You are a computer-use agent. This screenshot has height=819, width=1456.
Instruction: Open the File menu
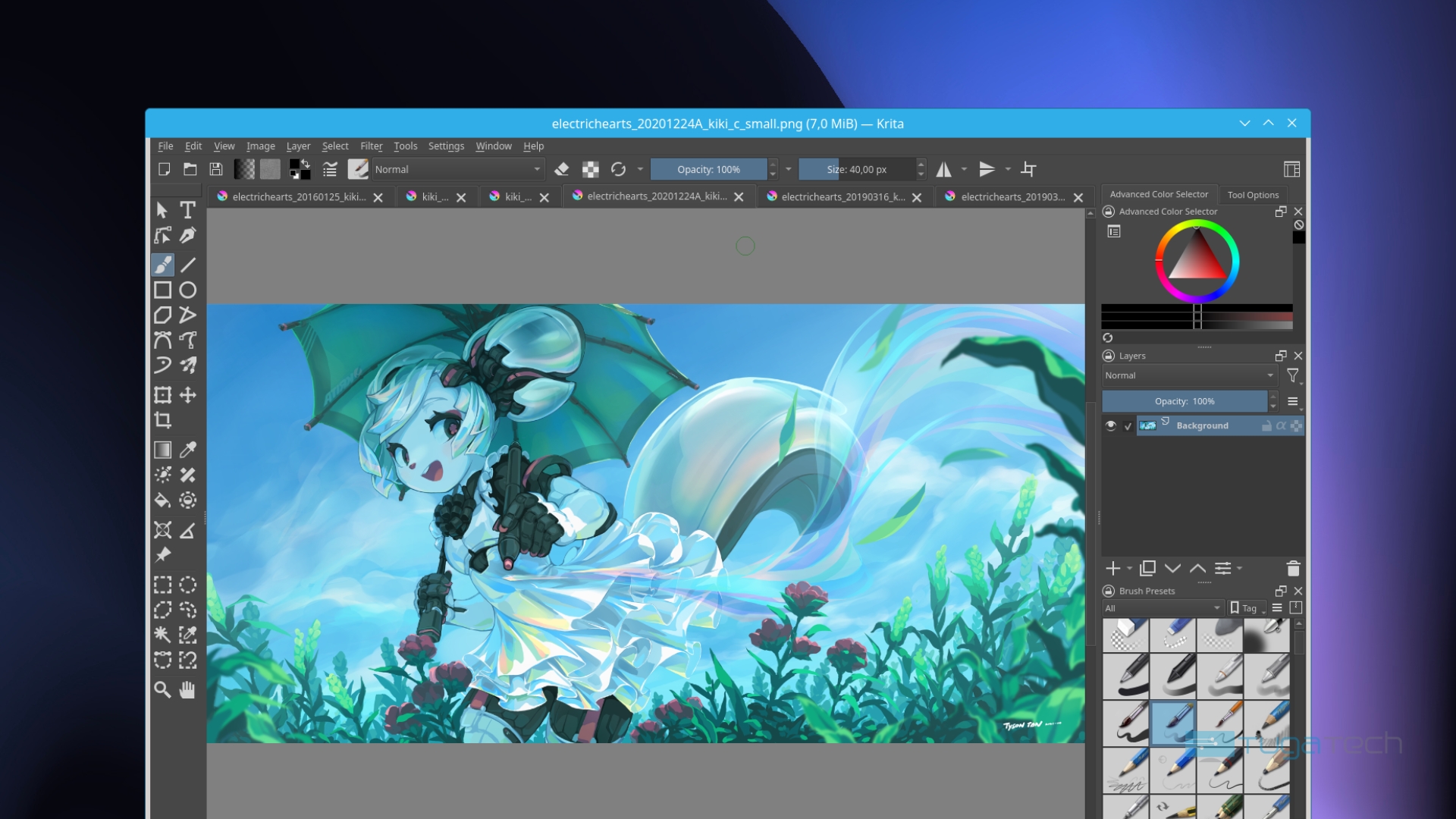point(165,146)
